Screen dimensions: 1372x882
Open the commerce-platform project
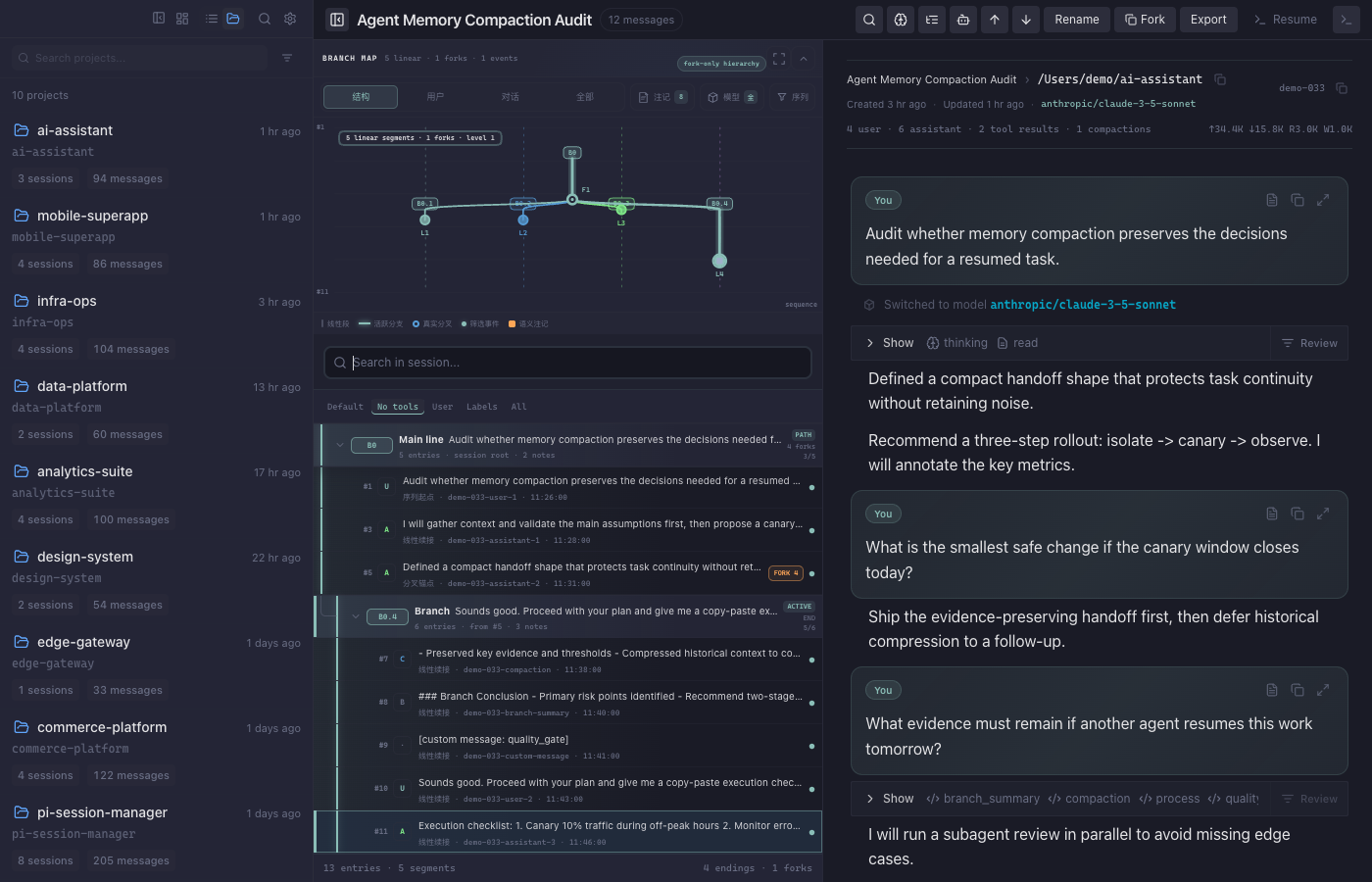[157, 752]
